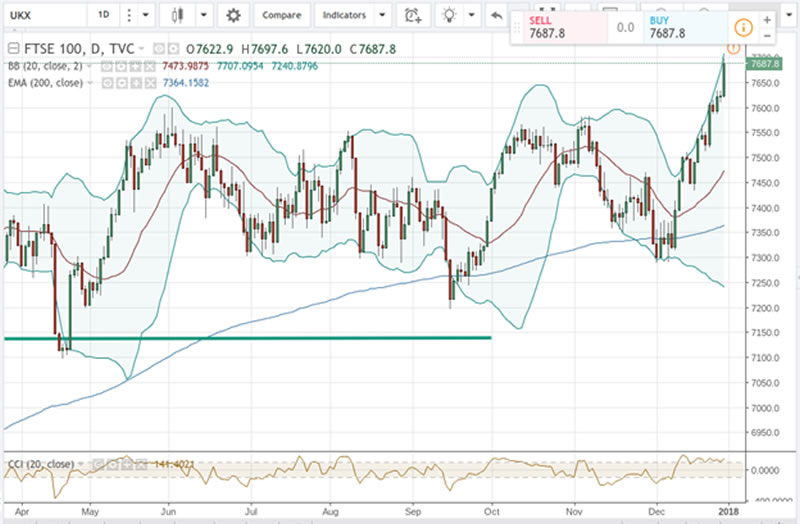Click the CCI value 141.4021
Screen dimensions: 800x524
pyautogui.click(x=174, y=464)
